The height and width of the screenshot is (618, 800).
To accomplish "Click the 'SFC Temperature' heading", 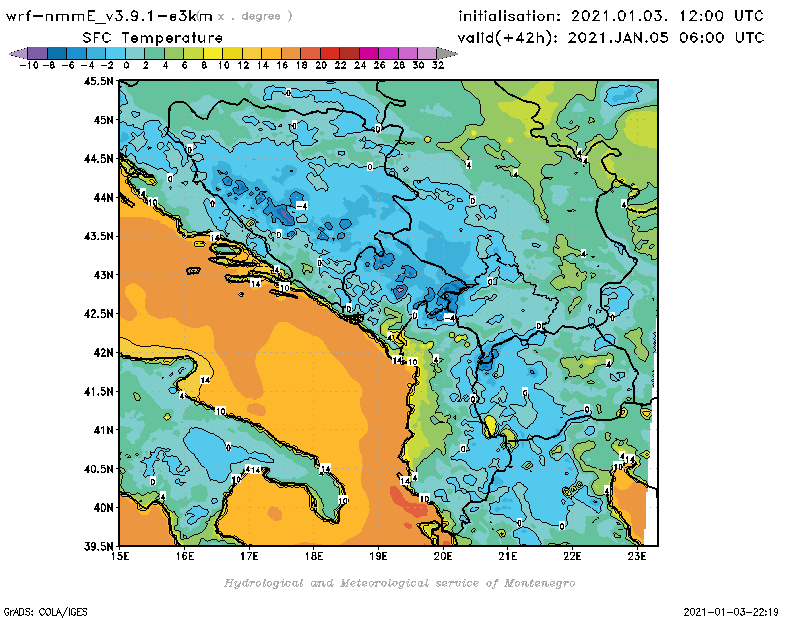I will tap(153, 38).
